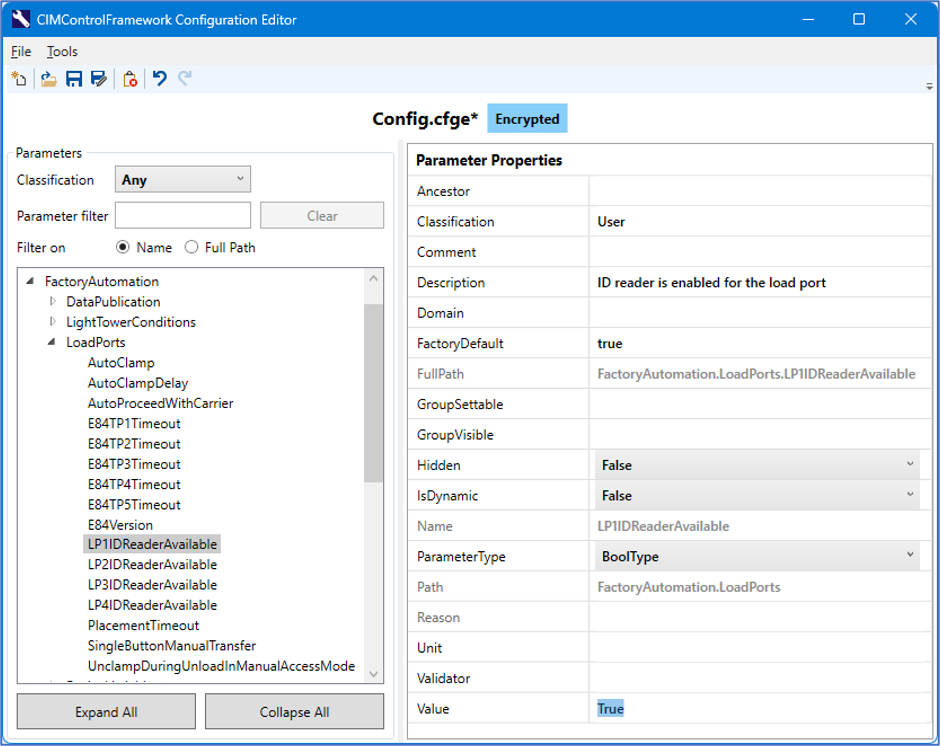The height and width of the screenshot is (746, 940).
Task: Click the Classification value 'User'
Action: [x=611, y=222]
